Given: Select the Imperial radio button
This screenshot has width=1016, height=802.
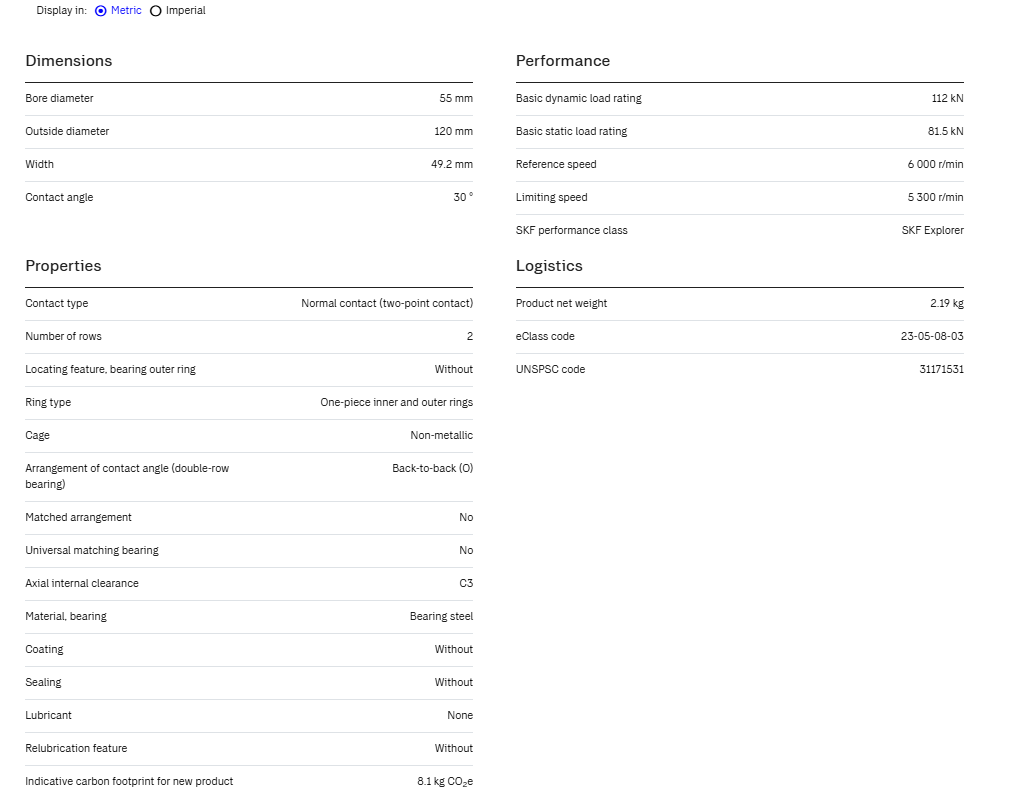Looking at the screenshot, I should (156, 11).
